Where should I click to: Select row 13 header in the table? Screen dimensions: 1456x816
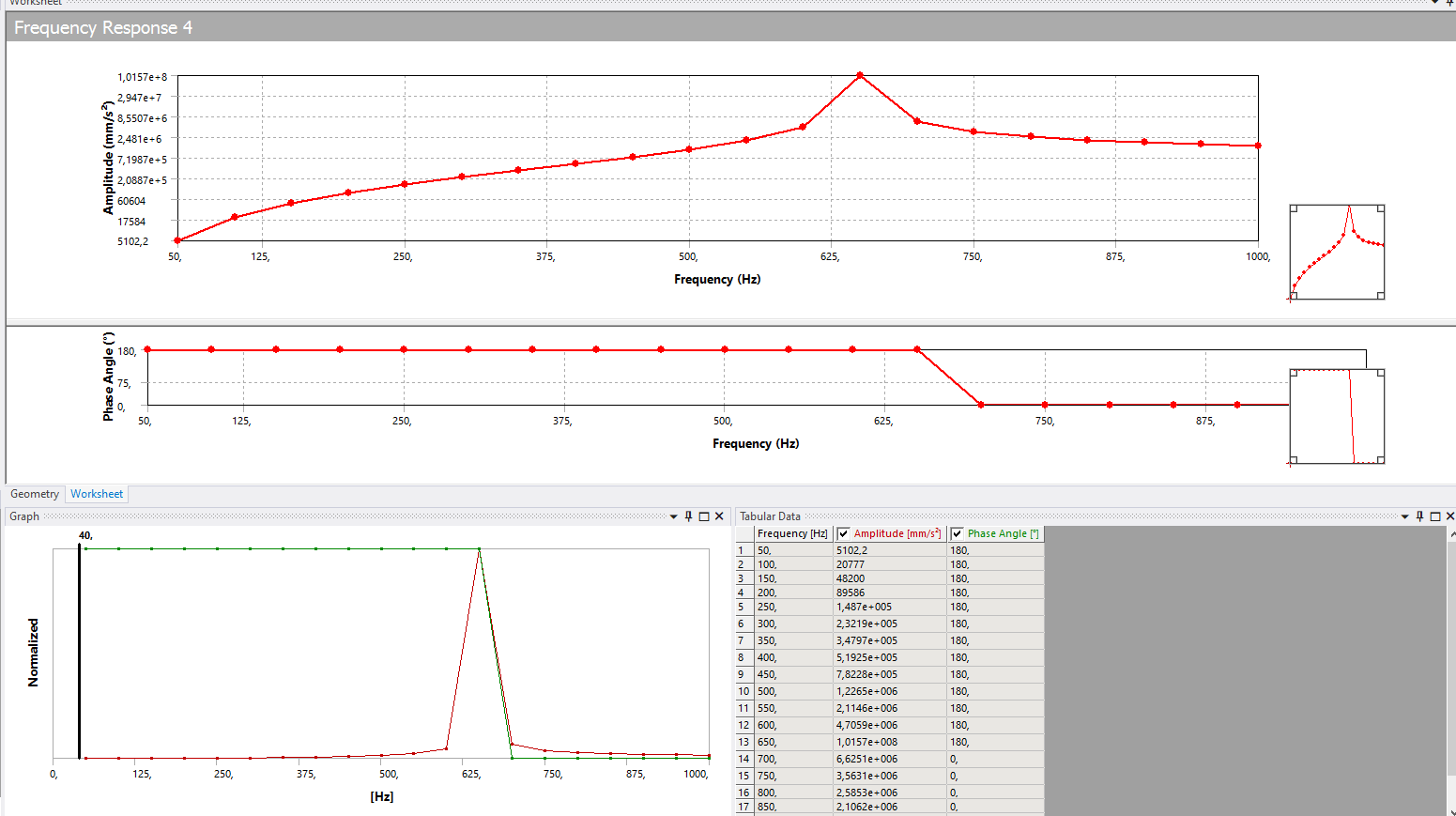point(743,742)
